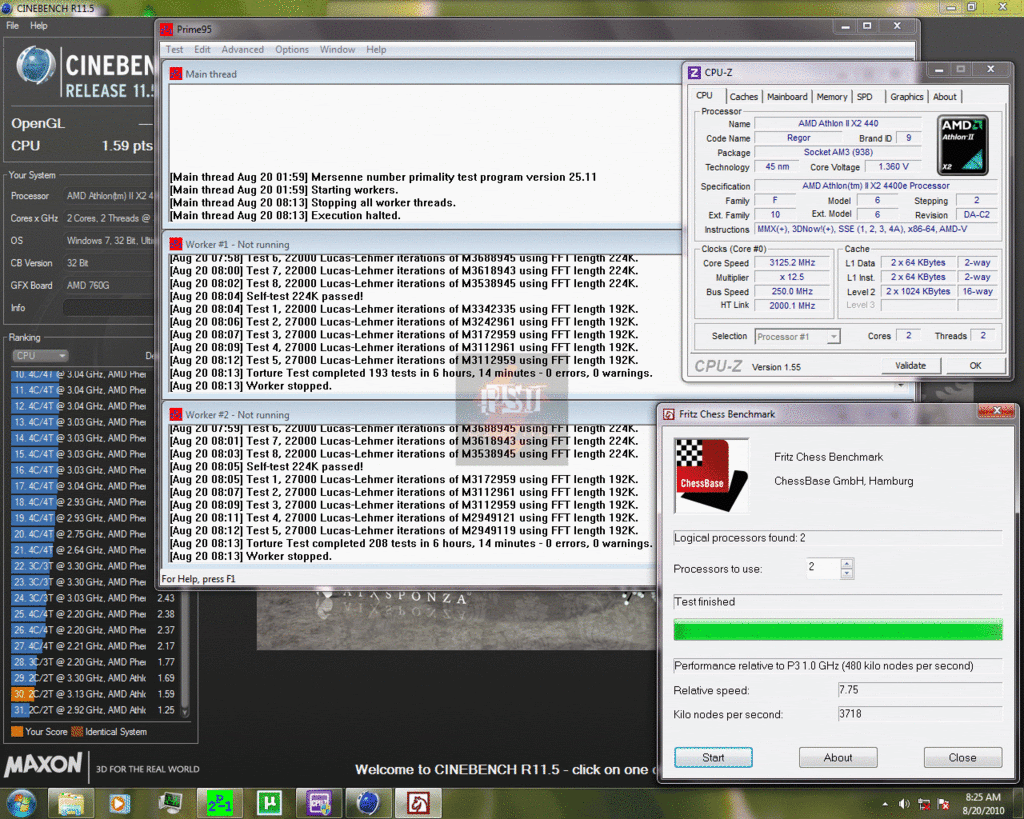1024x819 pixels.
Task: Switch to the Mainboard tab in CPU-Z
Action: coord(787,97)
